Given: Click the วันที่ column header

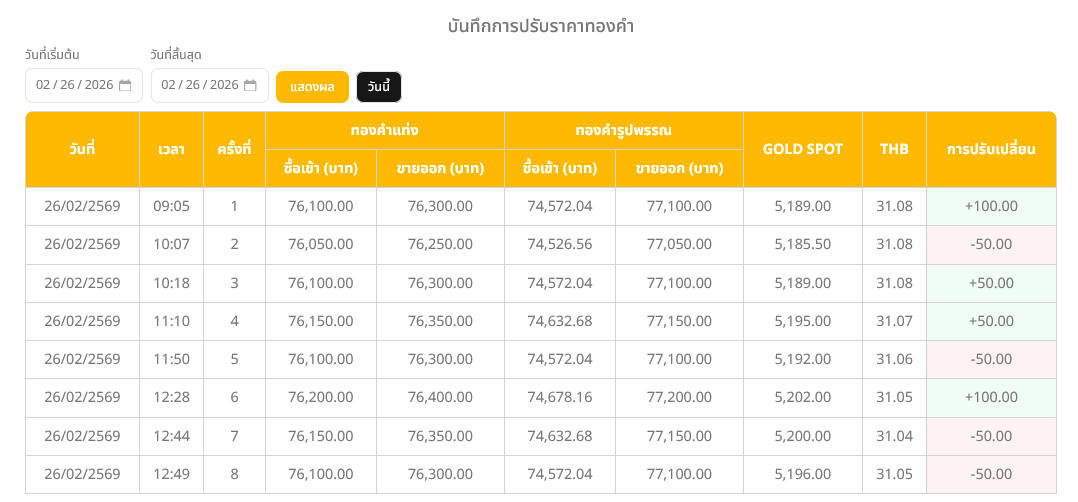Looking at the screenshot, I should click(82, 149).
